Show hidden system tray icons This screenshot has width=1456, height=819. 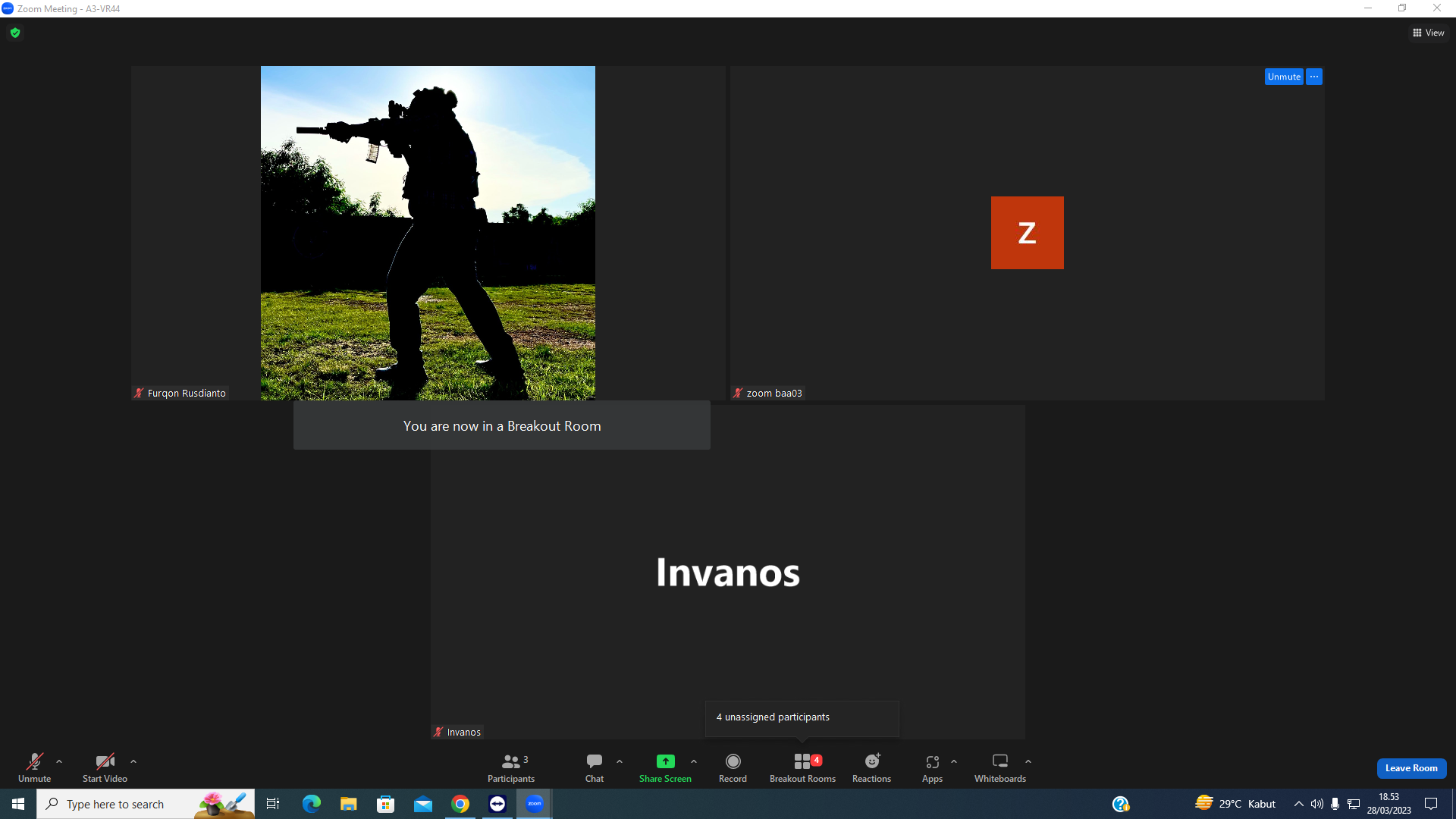point(1298,804)
